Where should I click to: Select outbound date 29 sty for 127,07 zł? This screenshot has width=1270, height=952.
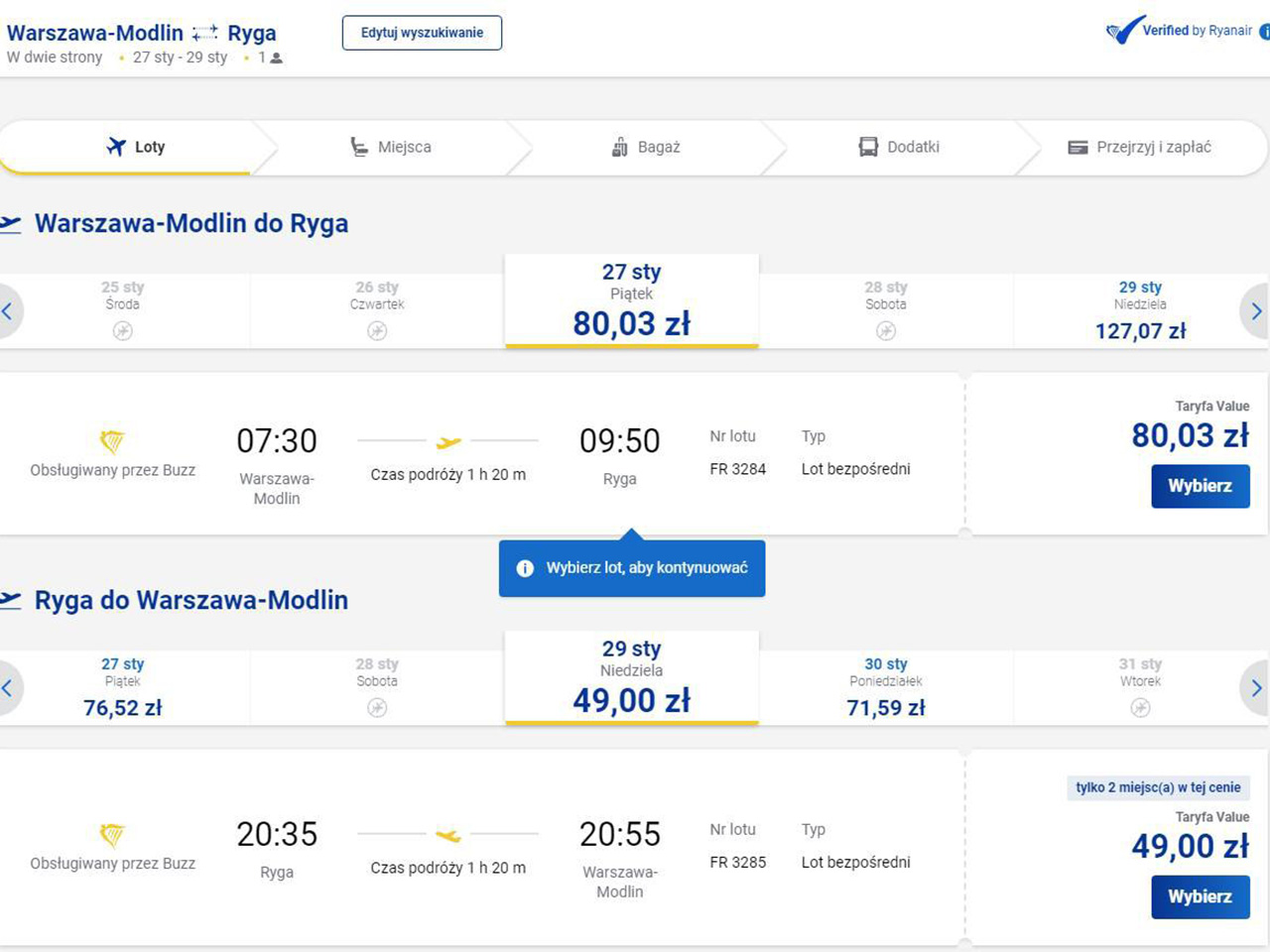coord(1140,310)
